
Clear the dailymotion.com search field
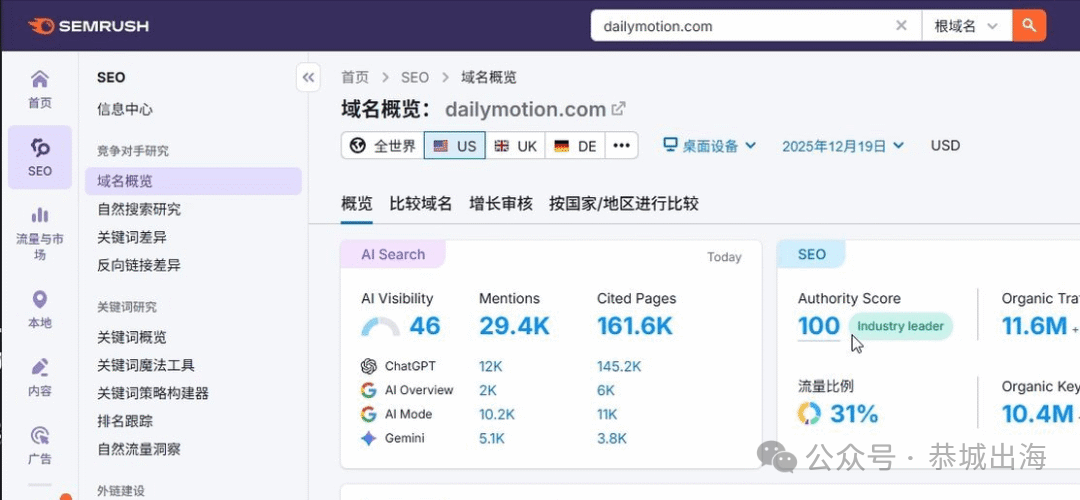[x=901, y=26]
